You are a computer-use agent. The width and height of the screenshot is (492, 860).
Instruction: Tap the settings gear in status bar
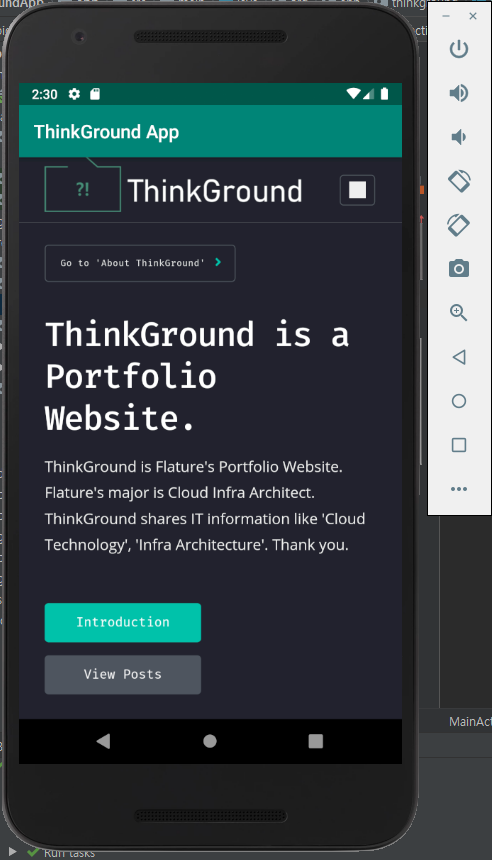click(74, 94)
